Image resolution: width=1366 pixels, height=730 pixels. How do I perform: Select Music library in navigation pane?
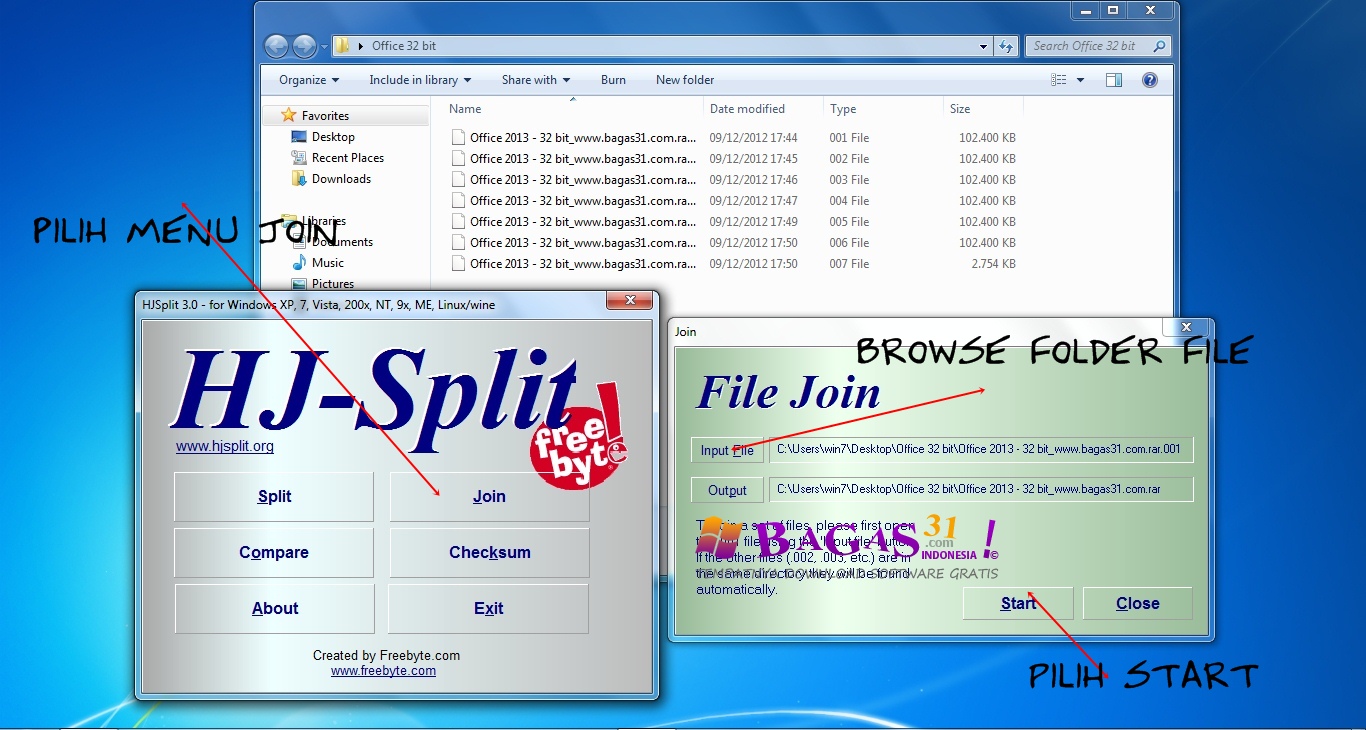click(328, 263)
